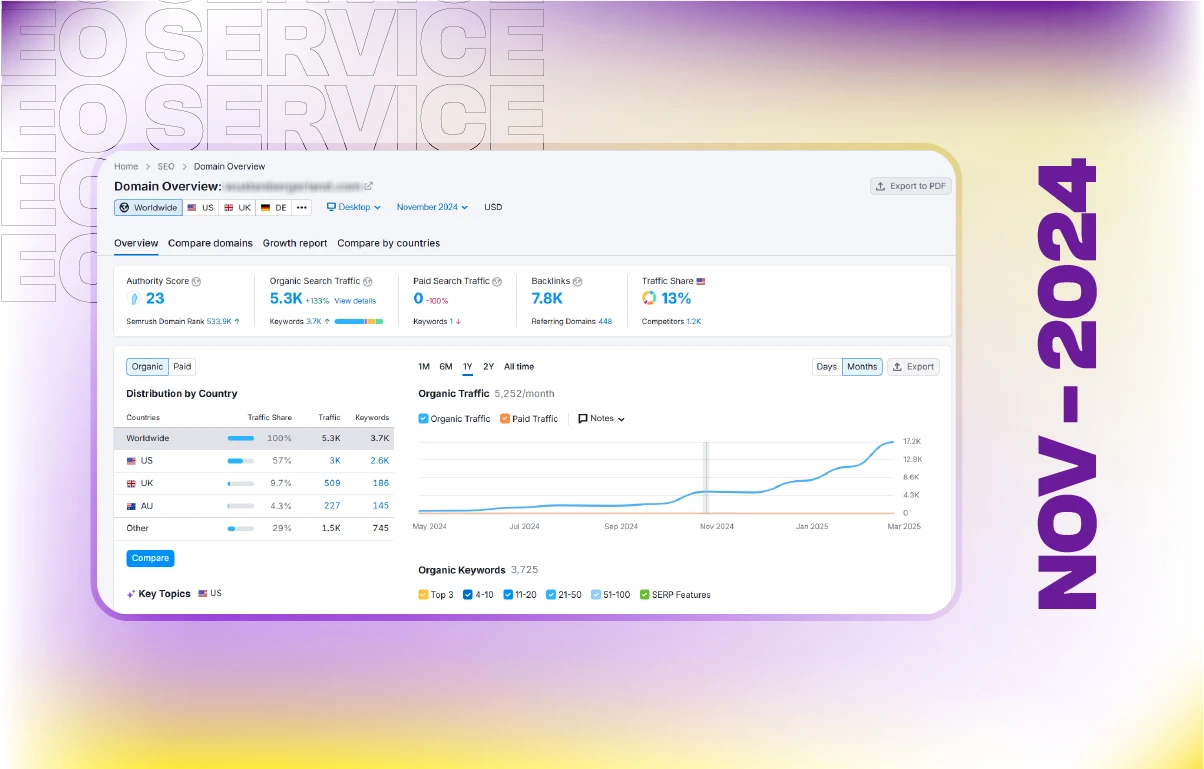Image resolution: width=1204 pixels, height=769 pixels.
Task: Switch to the Compare domains tab
Action: click(210, 243)
